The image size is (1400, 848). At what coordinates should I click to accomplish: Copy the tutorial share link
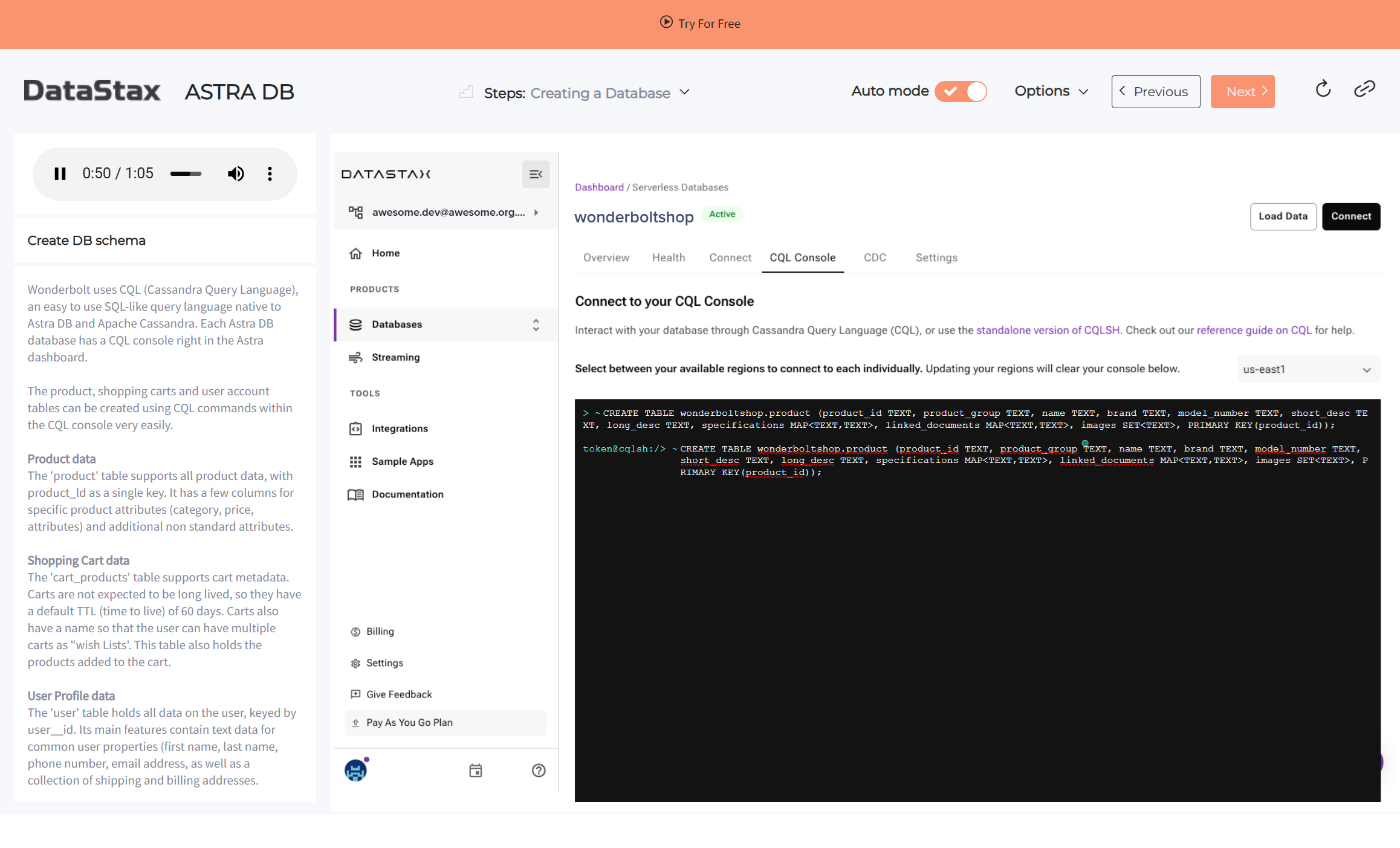[x=1364, y=89]
